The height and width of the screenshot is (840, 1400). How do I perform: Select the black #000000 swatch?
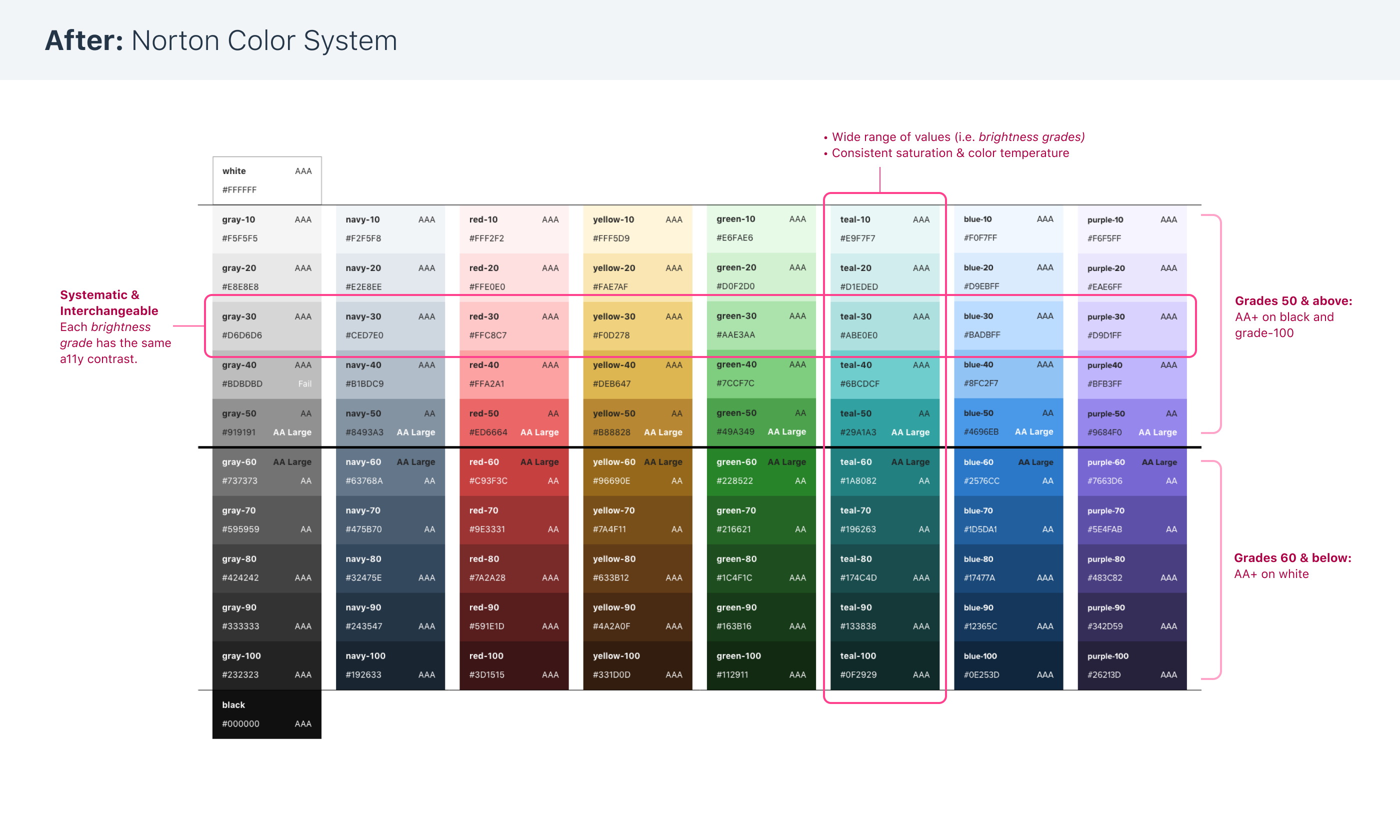point(266,714)
